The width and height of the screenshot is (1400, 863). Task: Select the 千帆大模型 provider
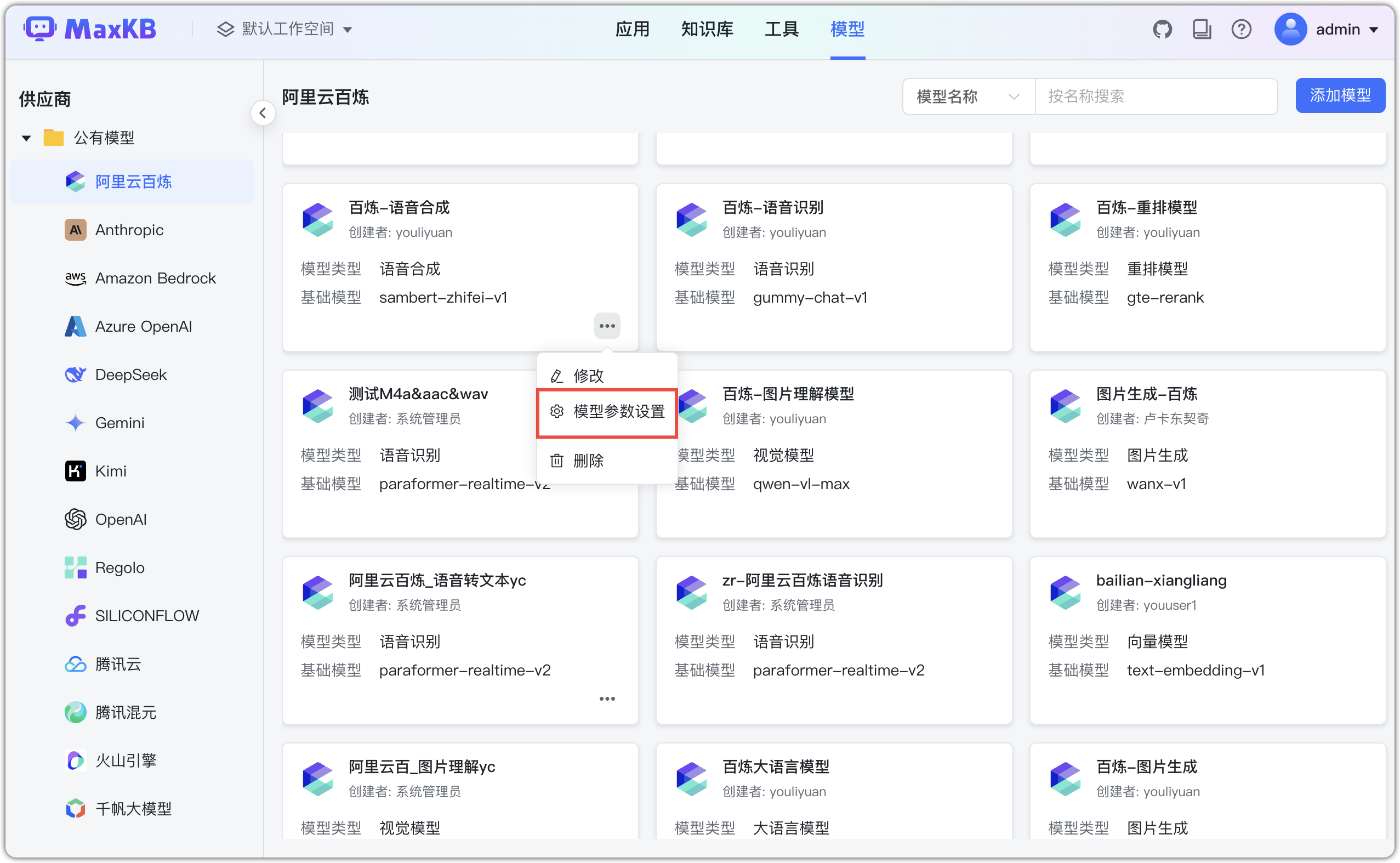coord(132,809)
